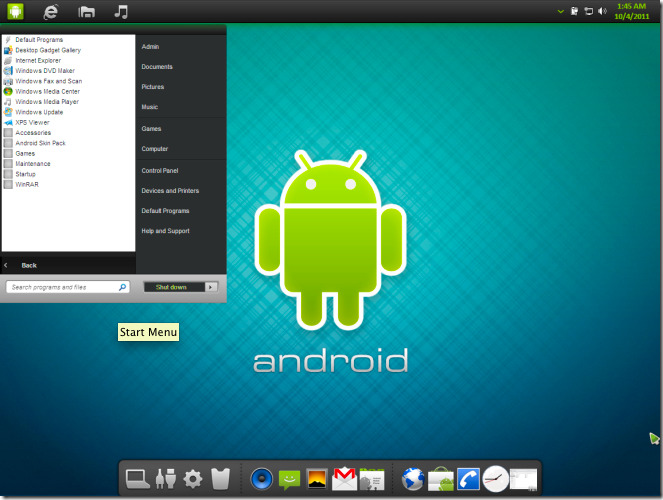Click the green arrow at desktop edge

pyautogui.click(x=654, y=439)
